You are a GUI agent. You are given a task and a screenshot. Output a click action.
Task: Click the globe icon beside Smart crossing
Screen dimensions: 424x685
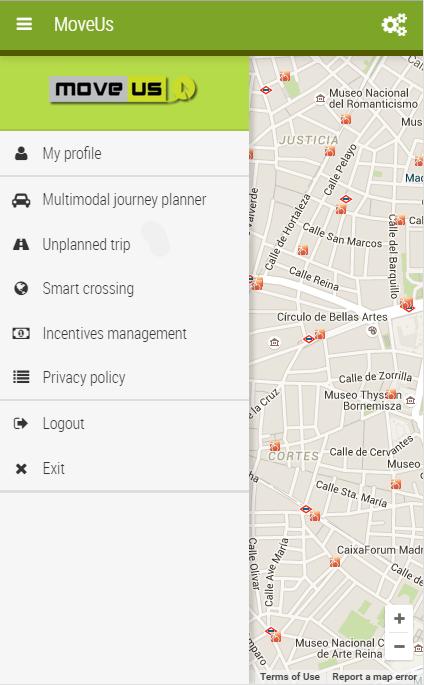21,289
